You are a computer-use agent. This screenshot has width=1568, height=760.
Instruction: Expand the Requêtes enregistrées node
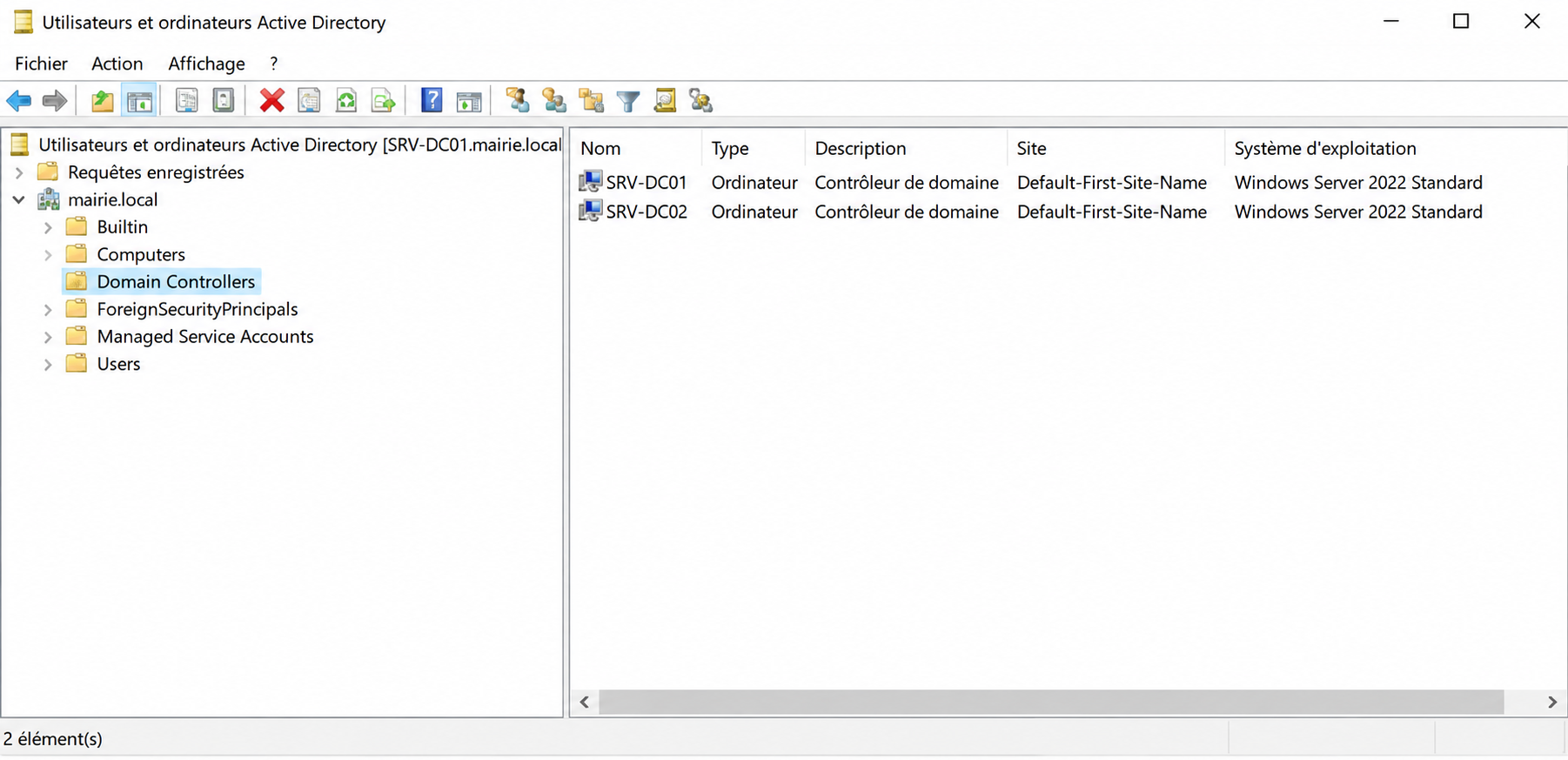(19, 172)
